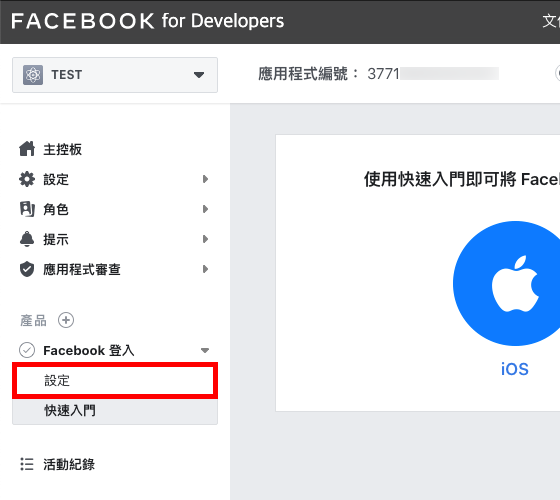The width and height of the screenshot is (560, 500).
Task: Expand the 提示 submenu arrow
Action: click(x=205, y=239)
